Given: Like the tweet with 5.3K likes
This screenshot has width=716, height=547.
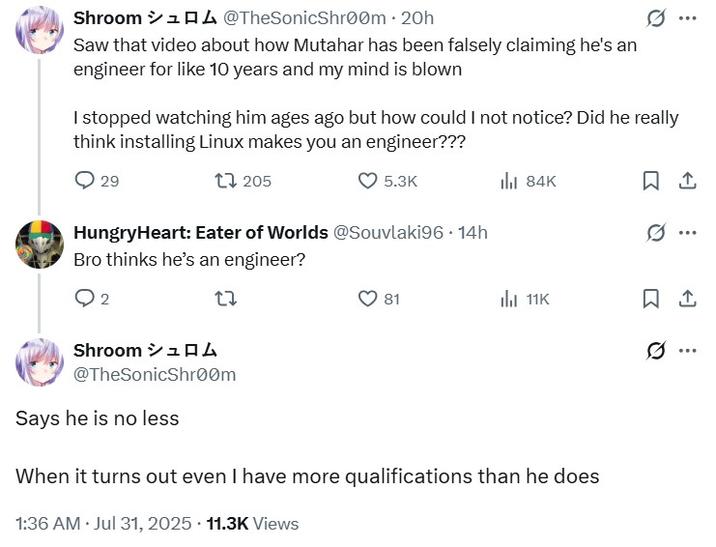Looking at the screenshot, I should (x=368, y=181).
